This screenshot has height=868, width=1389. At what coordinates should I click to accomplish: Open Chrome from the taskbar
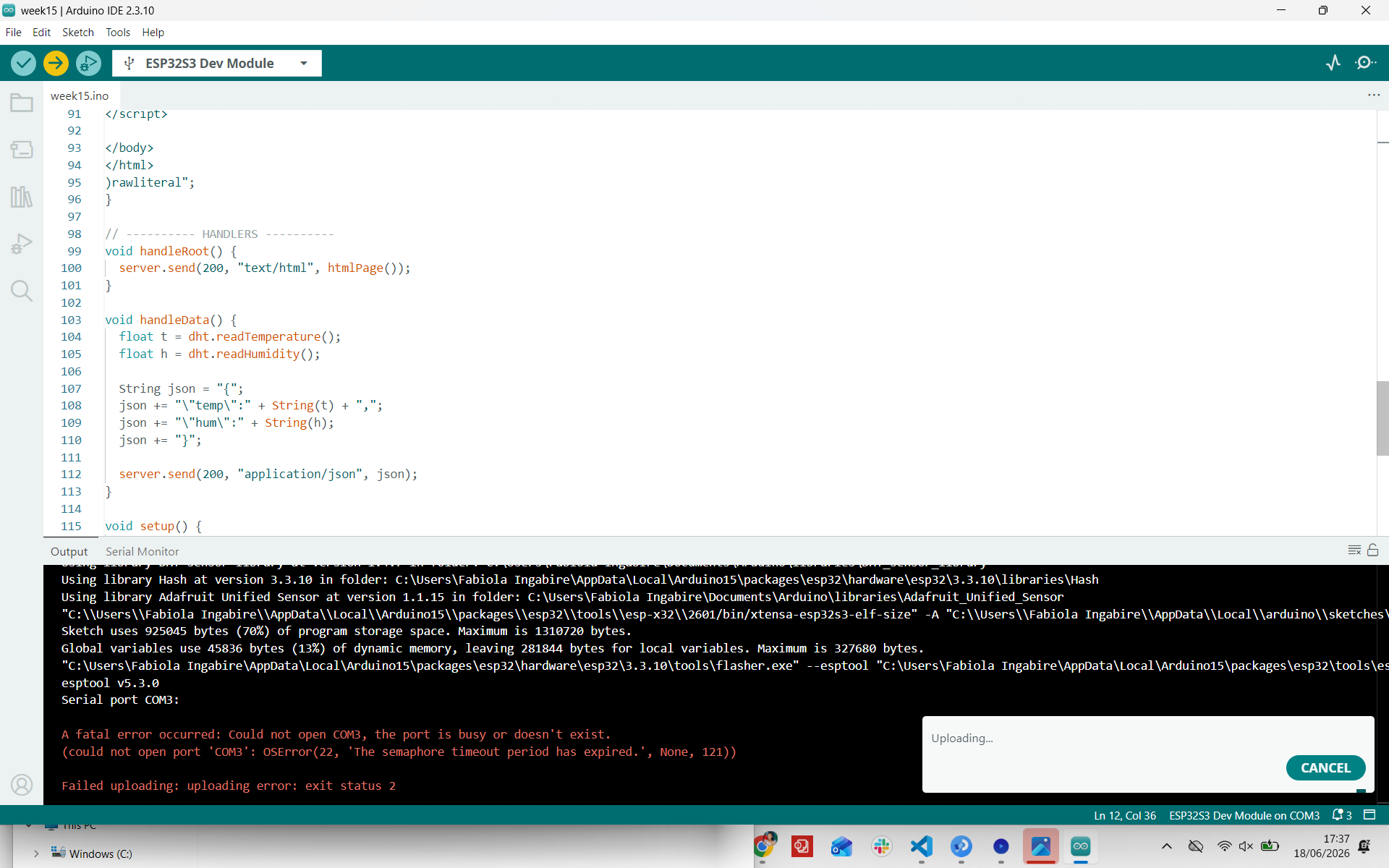click(764, 846)
